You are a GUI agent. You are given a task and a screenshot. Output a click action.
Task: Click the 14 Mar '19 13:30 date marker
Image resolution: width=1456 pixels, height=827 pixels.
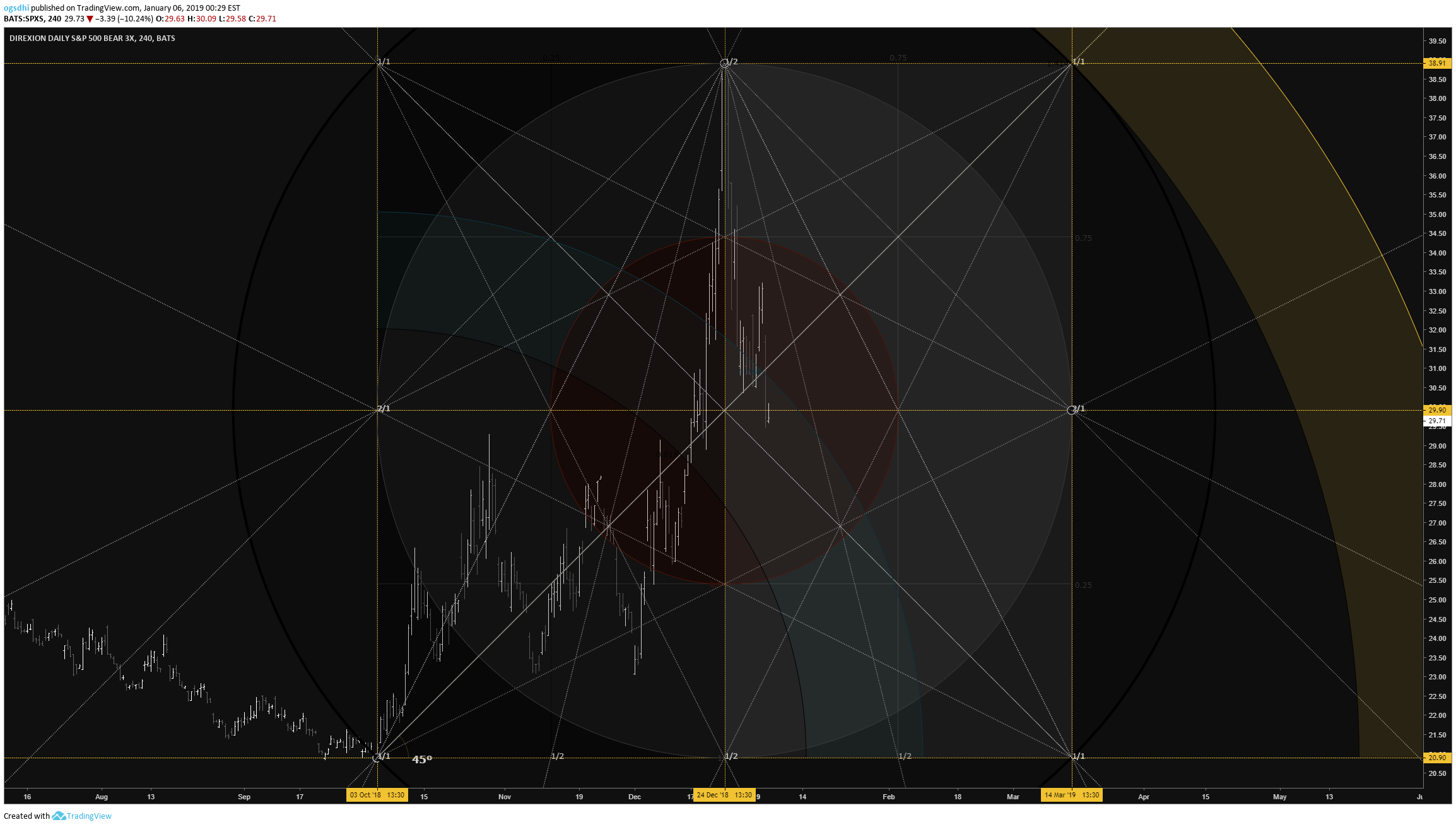tap(1072, 795)
